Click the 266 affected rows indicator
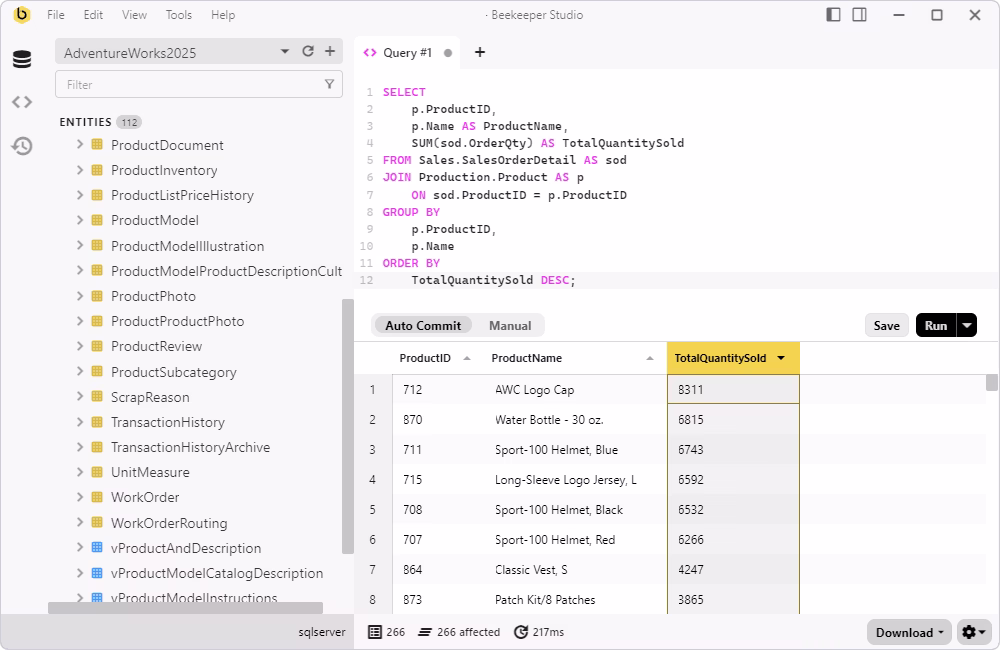1000x650 pixels. pos(459,632)
